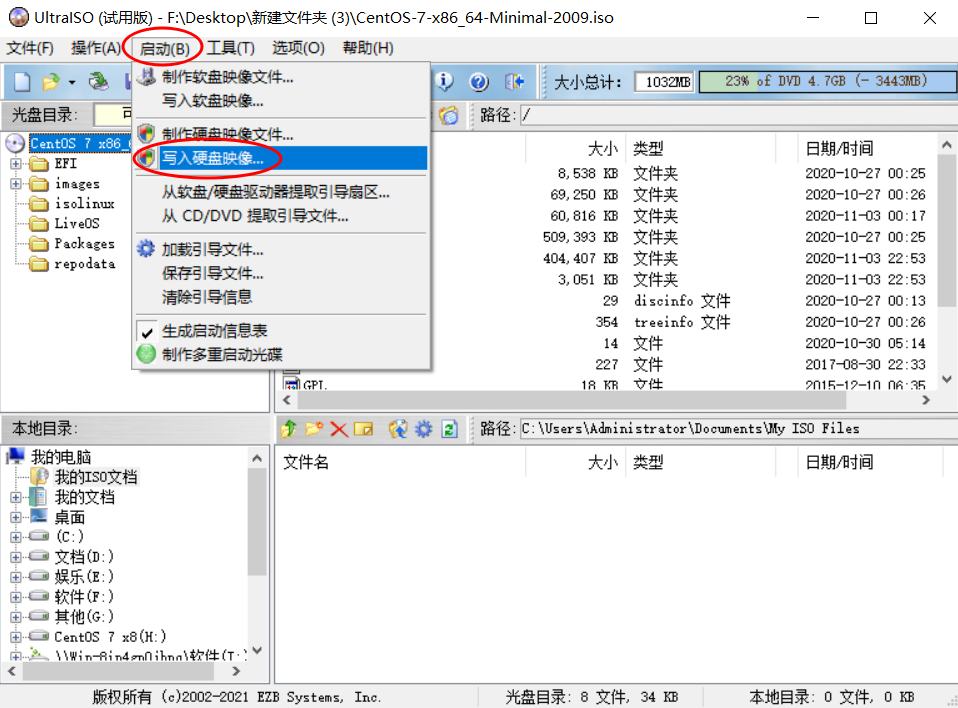
Task: Click the 文件名 column header in local list
Action: click(400, 462)
